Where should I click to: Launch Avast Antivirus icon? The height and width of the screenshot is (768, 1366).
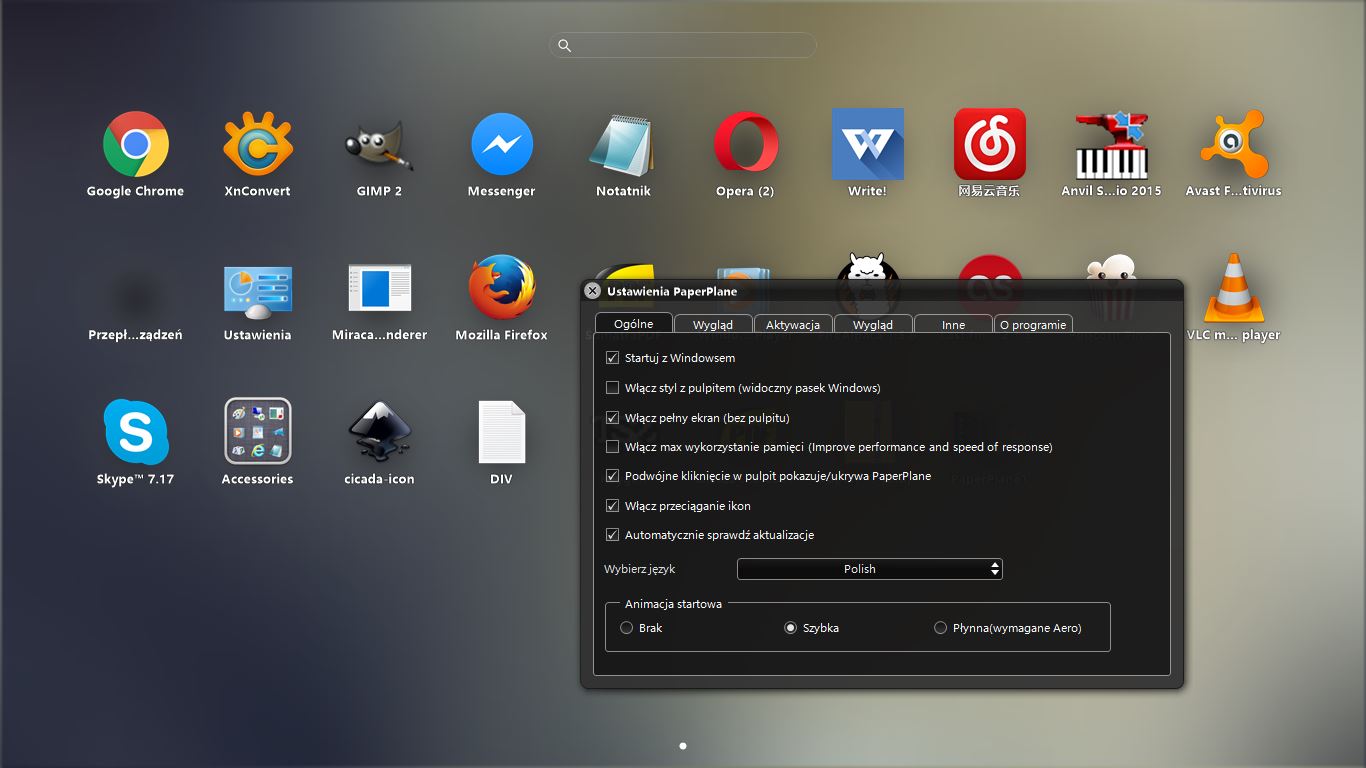point(1234,145)
